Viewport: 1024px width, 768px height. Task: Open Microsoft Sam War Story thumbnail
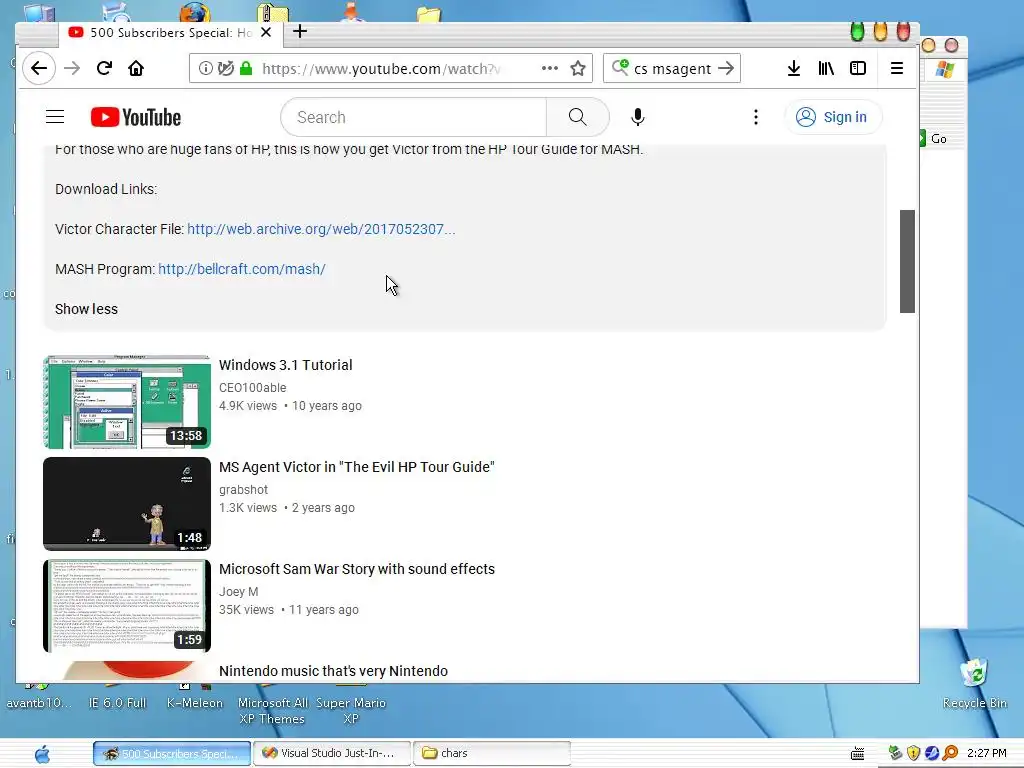(127, 605)
